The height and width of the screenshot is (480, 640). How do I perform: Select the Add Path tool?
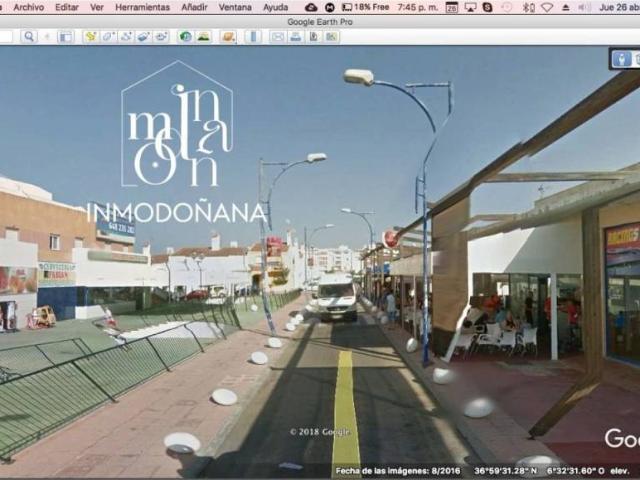coord(127,37)
